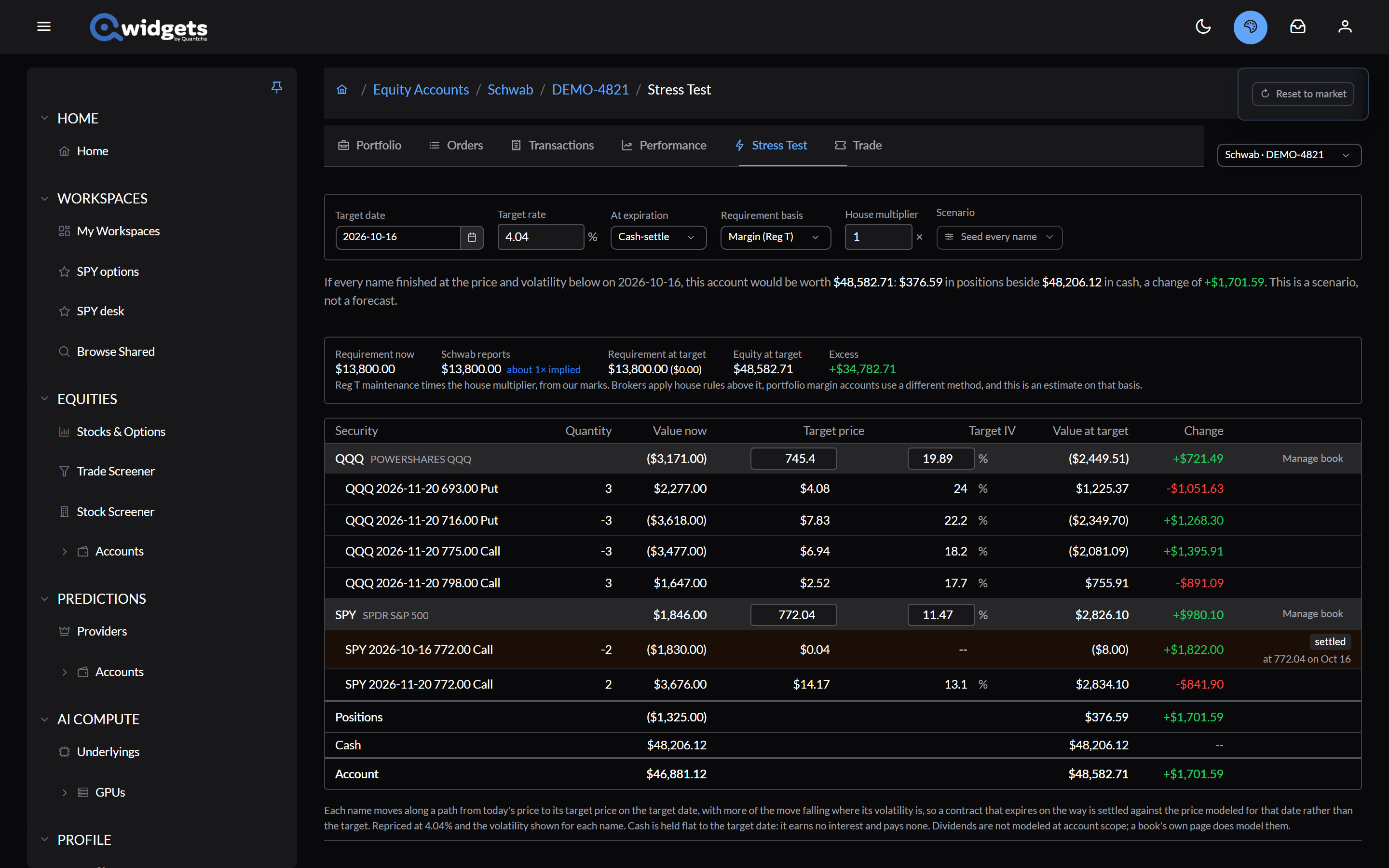Select the SPY 2026-10-16 772.00 Call row

click(843, 650)
